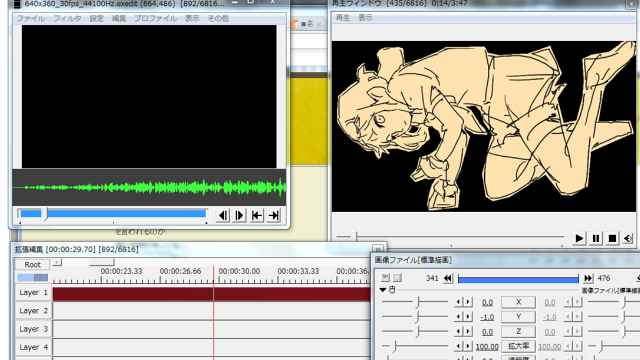Select the dark red object on Layer 1
This screenshot has height=360, width=640.
[x=211, y=294]
